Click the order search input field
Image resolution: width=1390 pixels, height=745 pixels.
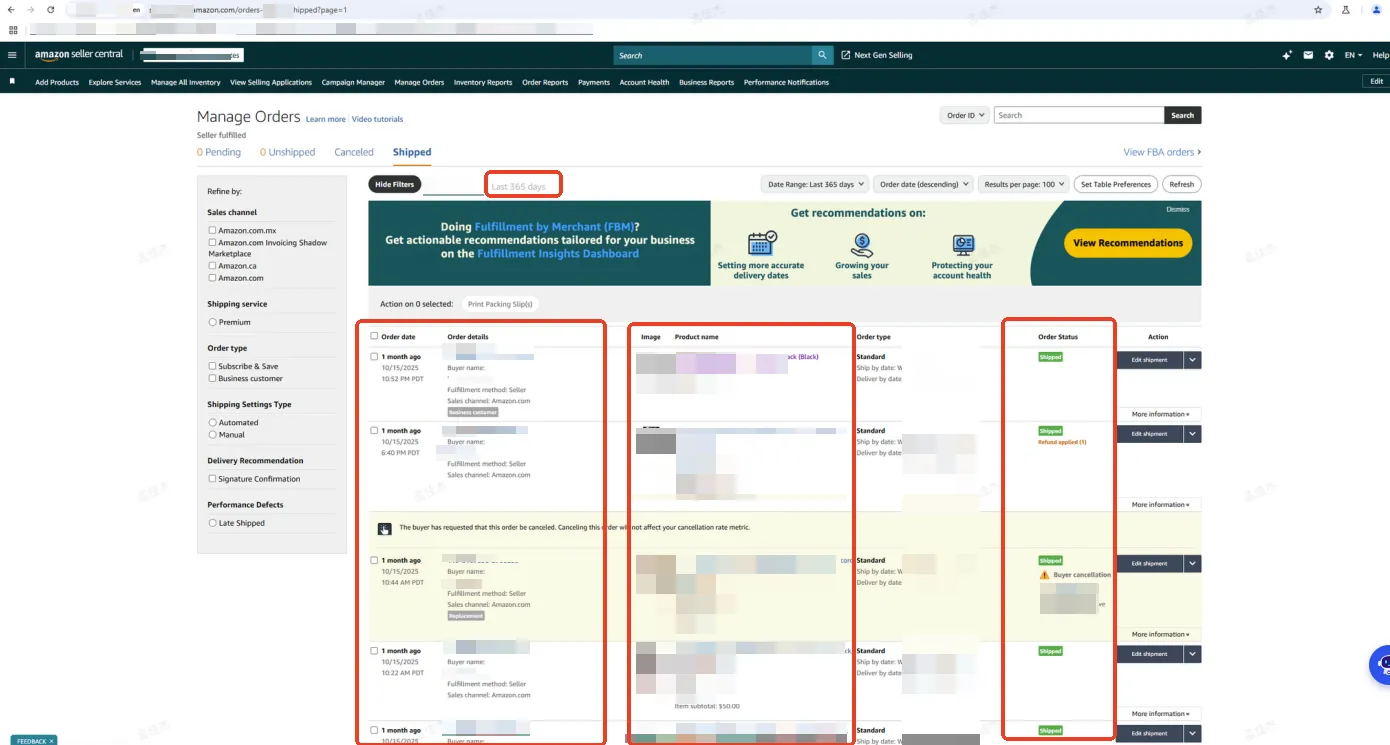click(x=1078, y=115)
